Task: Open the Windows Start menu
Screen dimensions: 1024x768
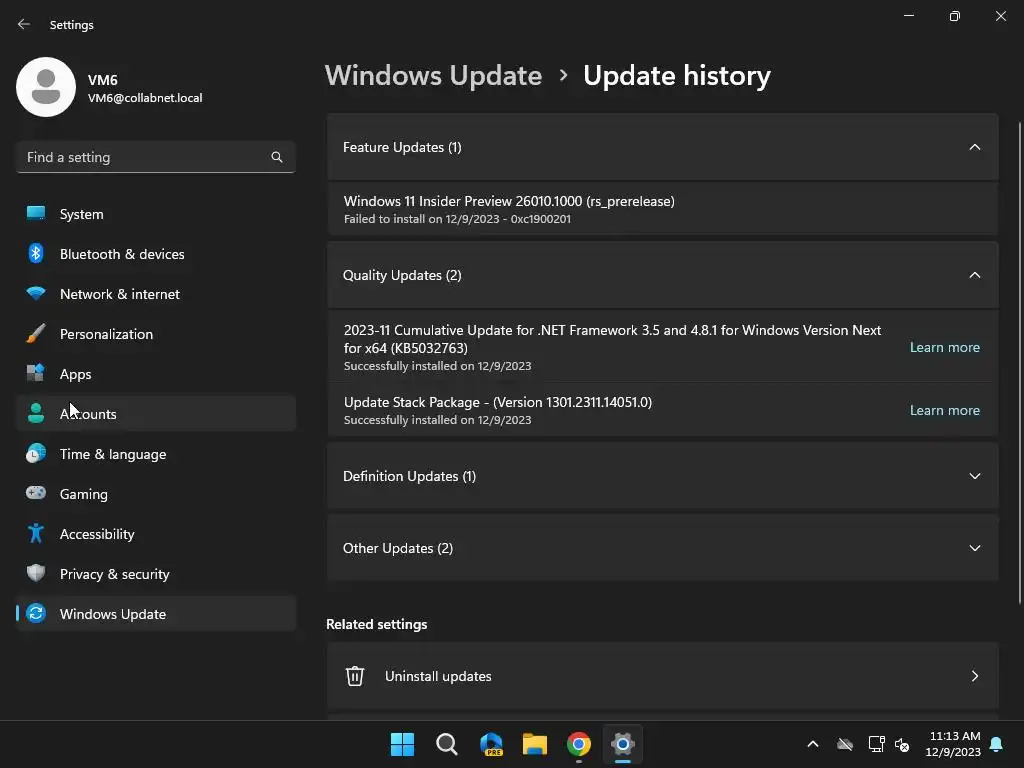Action: (x=402, y=744)
